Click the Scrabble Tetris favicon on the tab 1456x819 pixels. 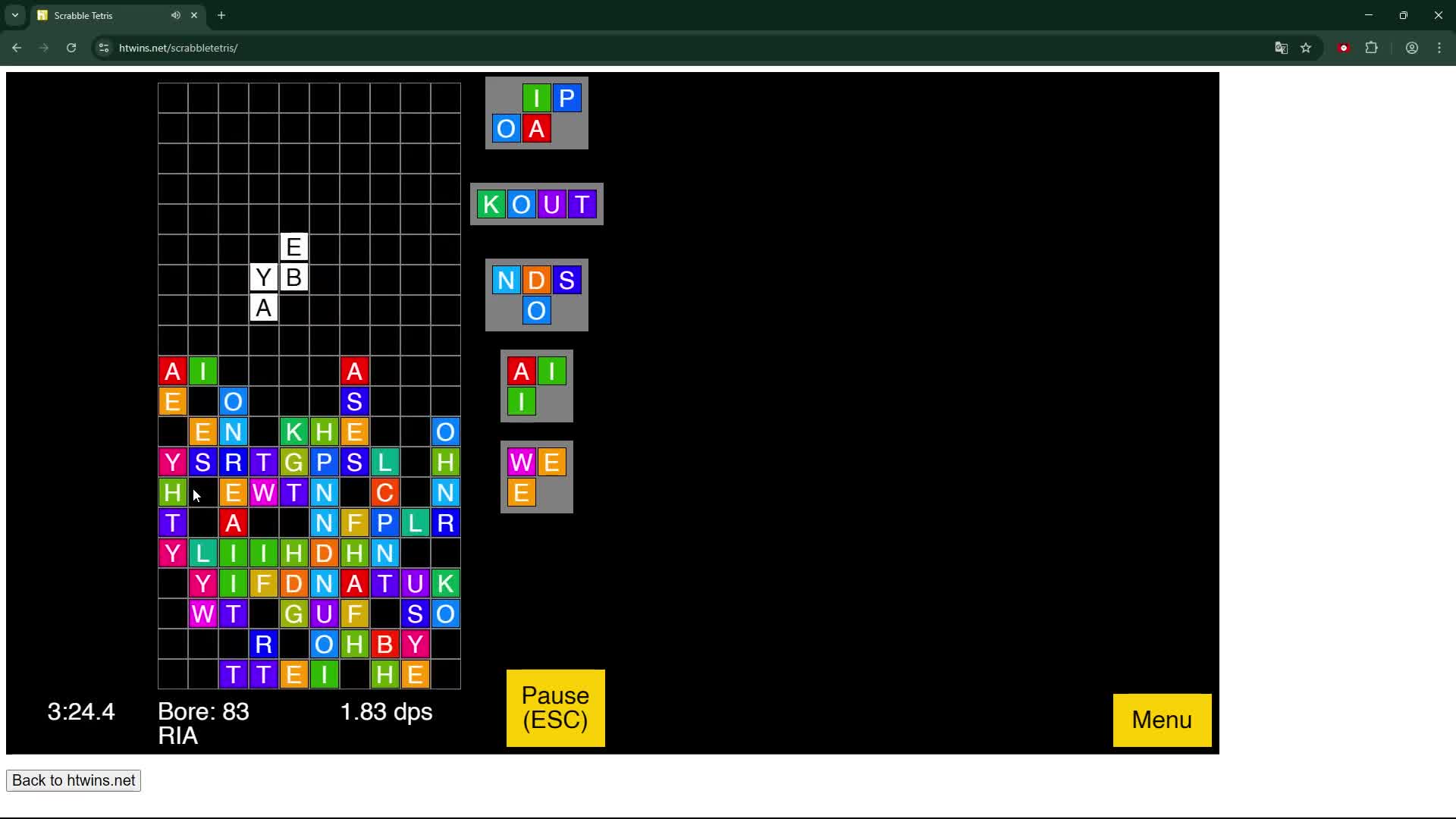(x=43, y=15)
